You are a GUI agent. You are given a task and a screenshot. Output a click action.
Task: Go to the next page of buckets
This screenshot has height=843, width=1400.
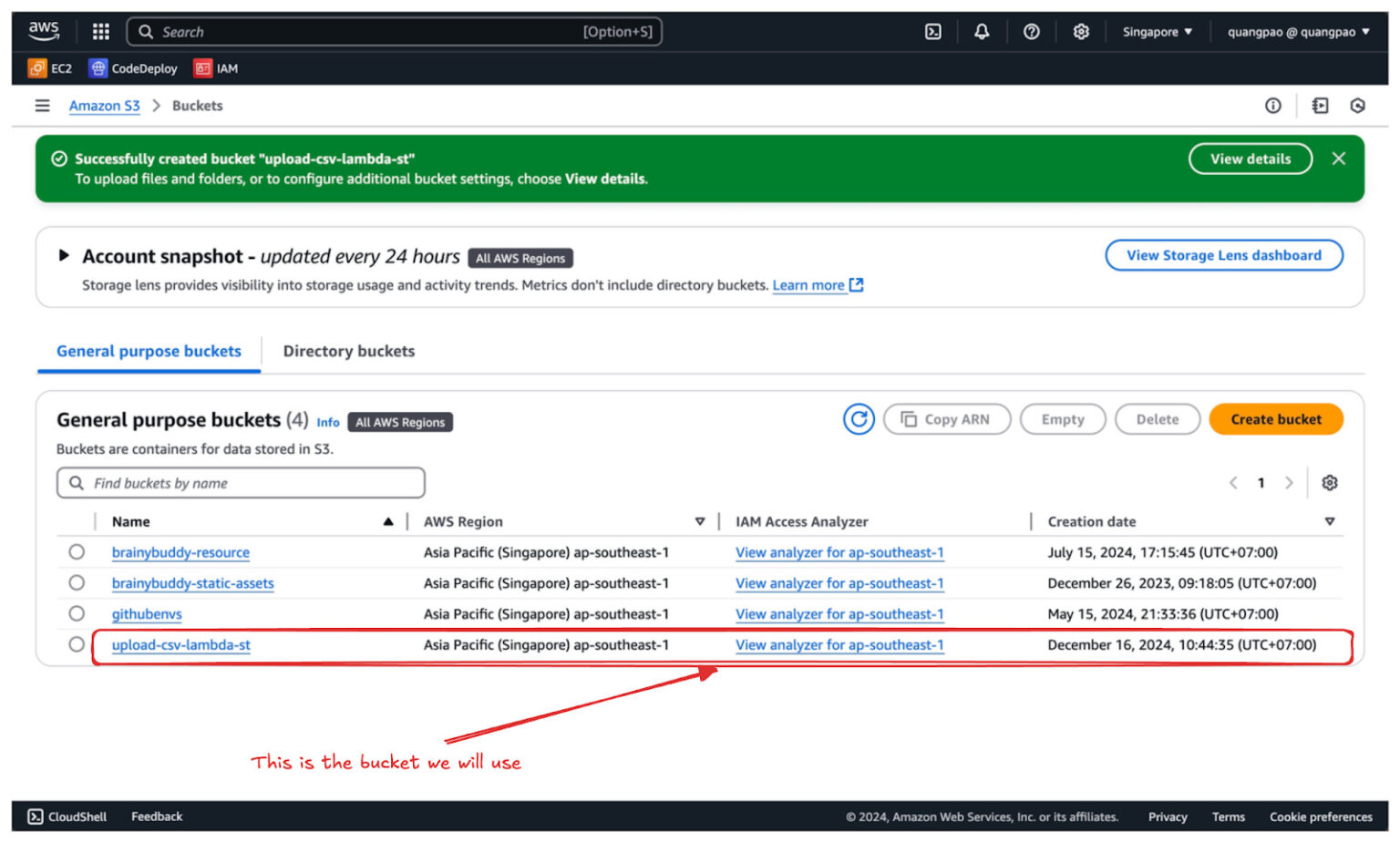(x=1289, y=483)
